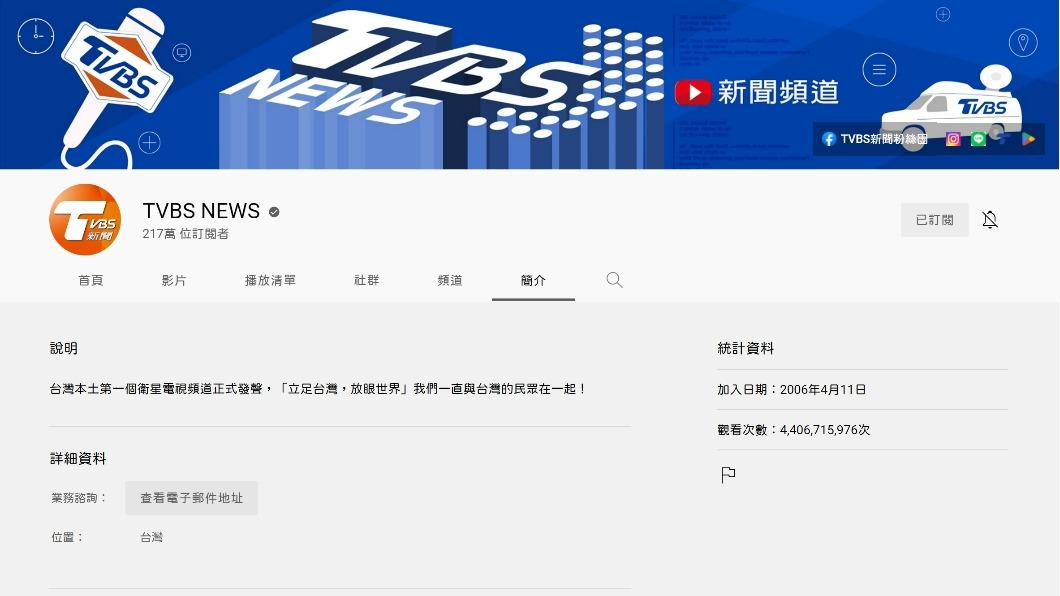
Task: Click the verified badge next to TVBS NEWS
Action: [x=274, y=212]
